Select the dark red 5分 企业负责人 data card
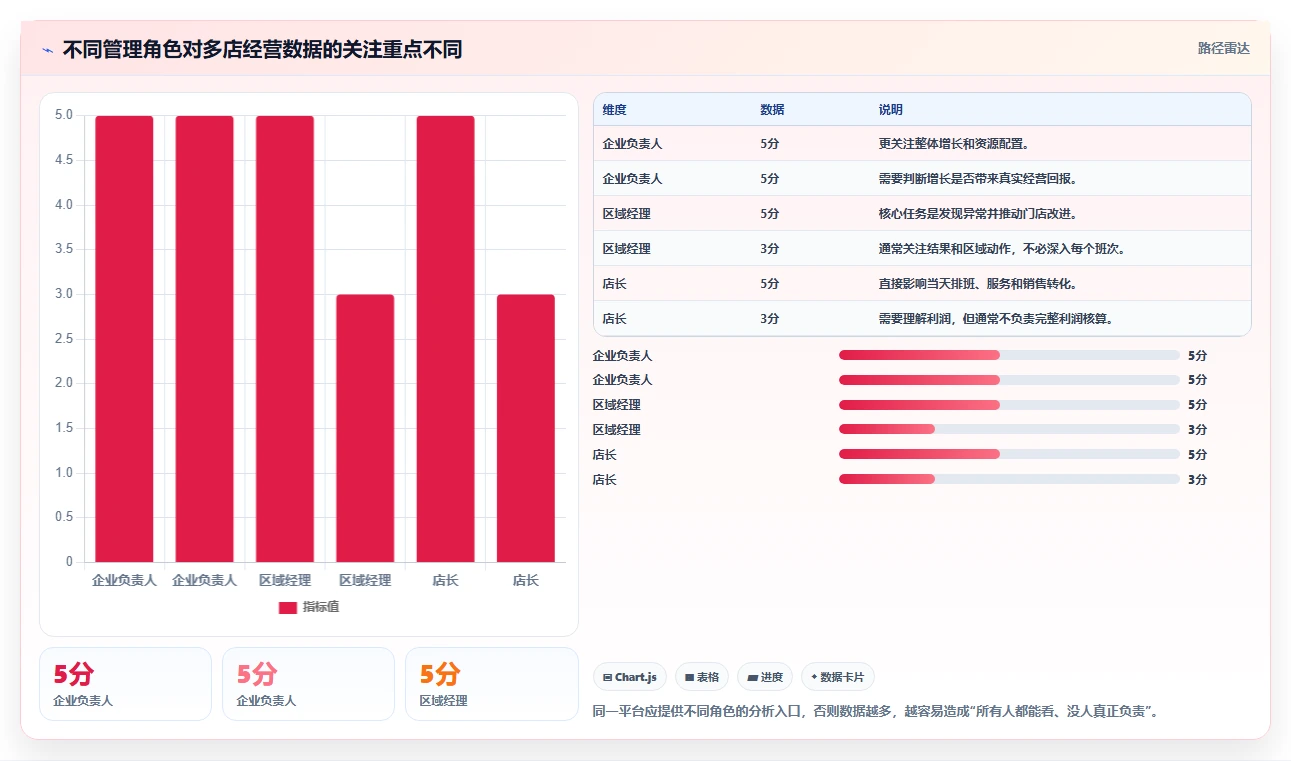1291x761 pixels. (x=125, y=684)
